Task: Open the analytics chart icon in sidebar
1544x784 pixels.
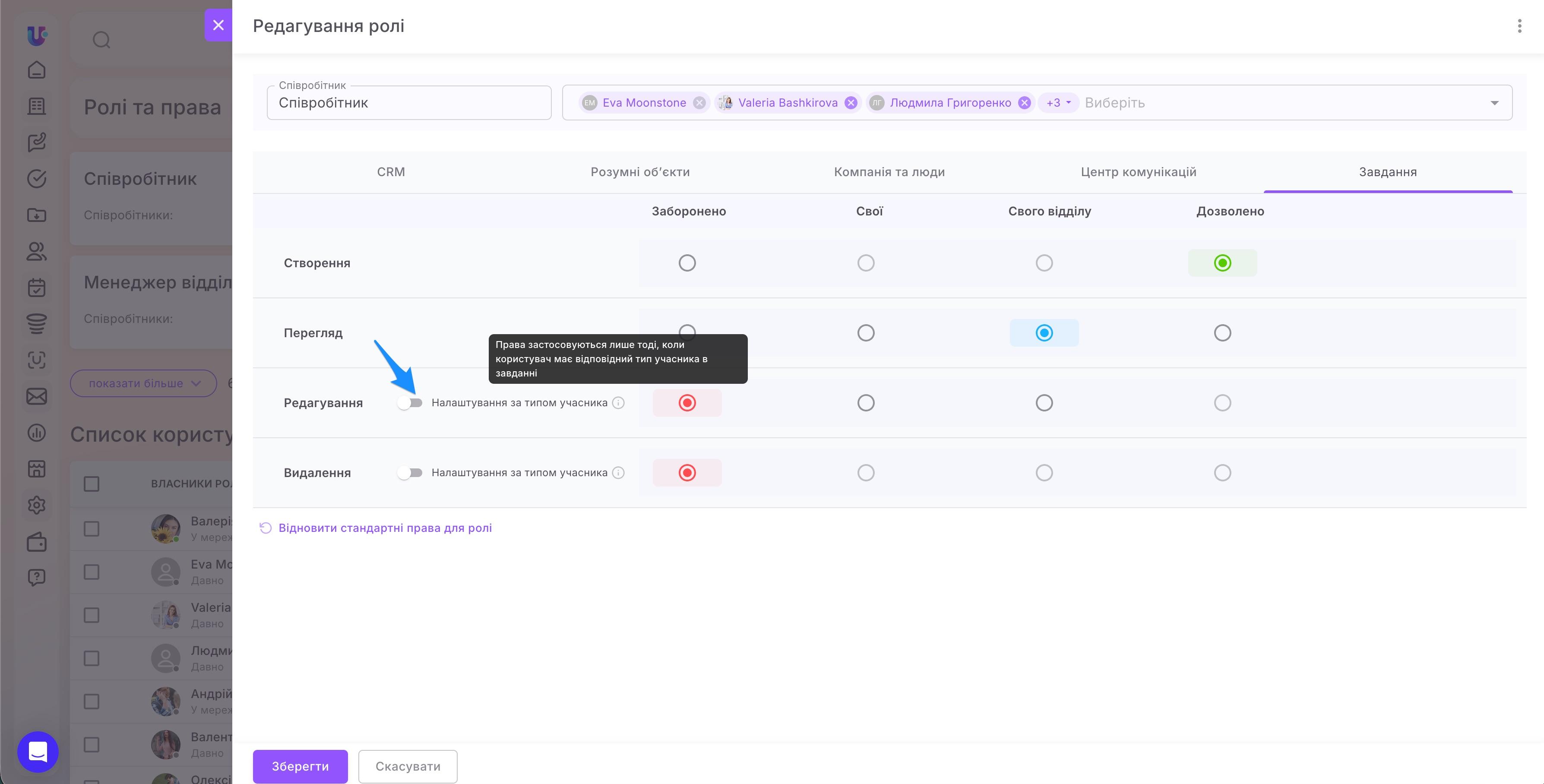Action: [x=37, y=432]
